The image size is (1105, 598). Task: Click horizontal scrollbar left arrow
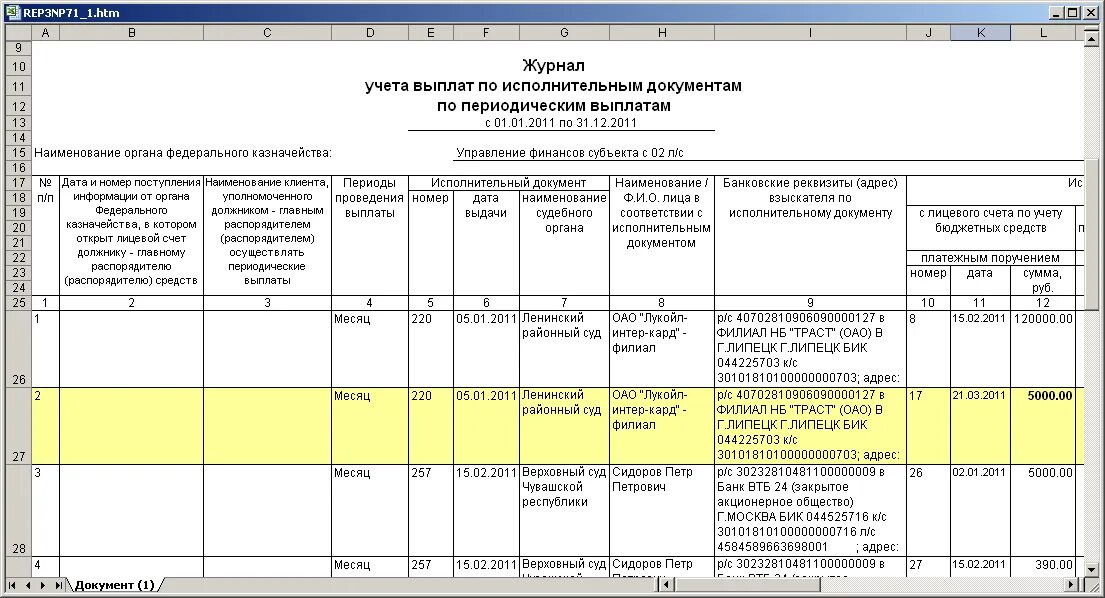(x=666, y=585)
